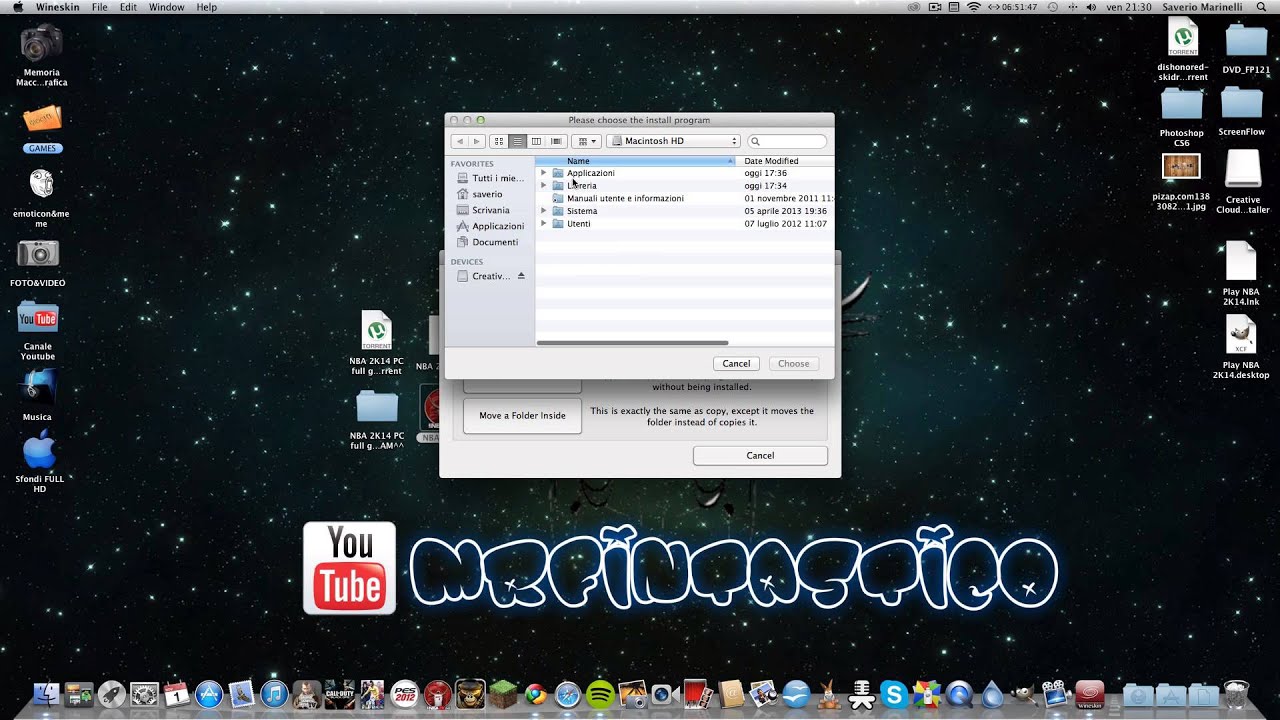This screenshot has width=1280, height=720.
Task: Click the Choose button
Action: (x=794, y=364)
